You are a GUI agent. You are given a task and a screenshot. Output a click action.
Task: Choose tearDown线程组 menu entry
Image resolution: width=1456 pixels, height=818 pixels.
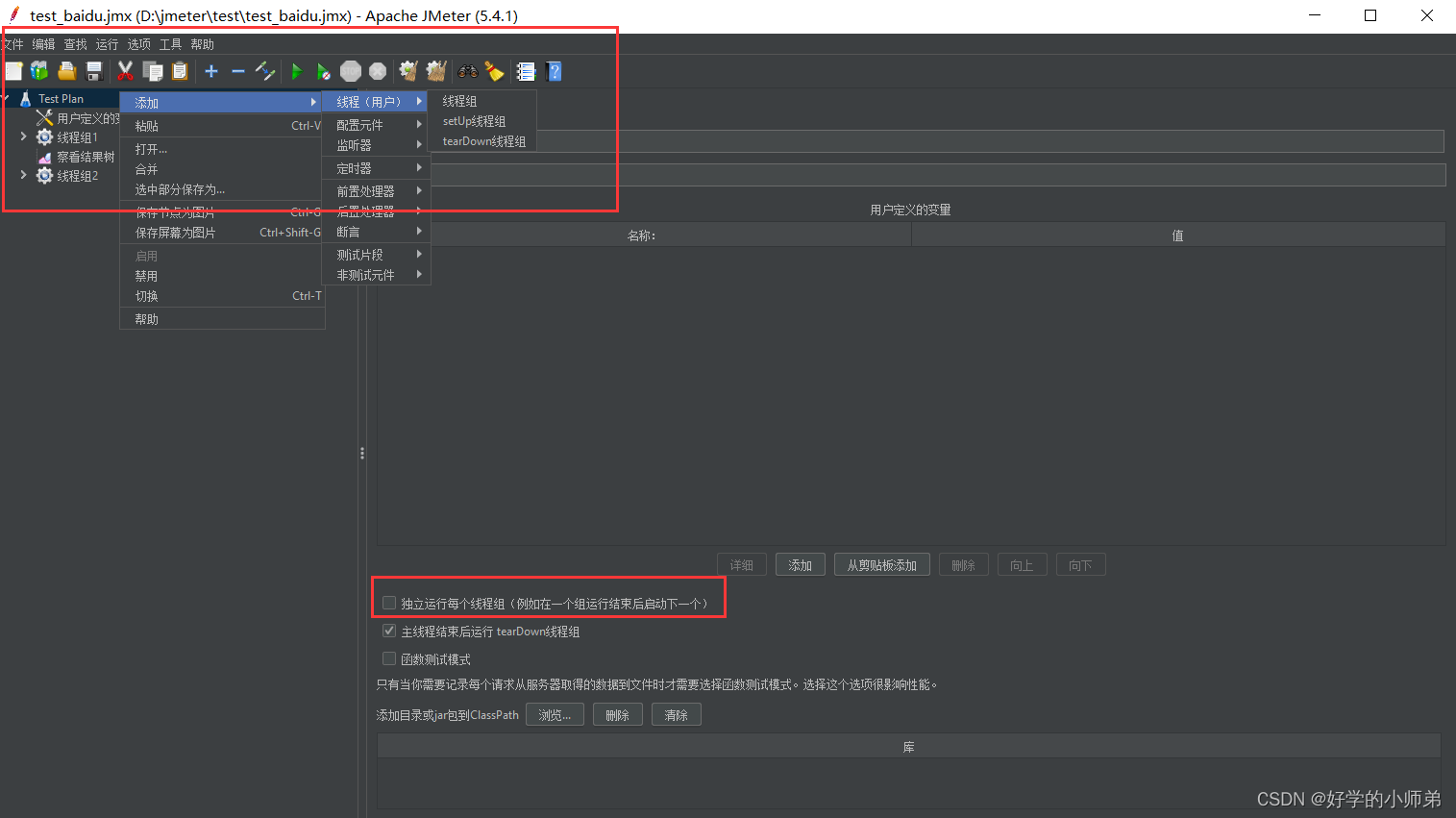pyautogui.click(x=482, y=141)
